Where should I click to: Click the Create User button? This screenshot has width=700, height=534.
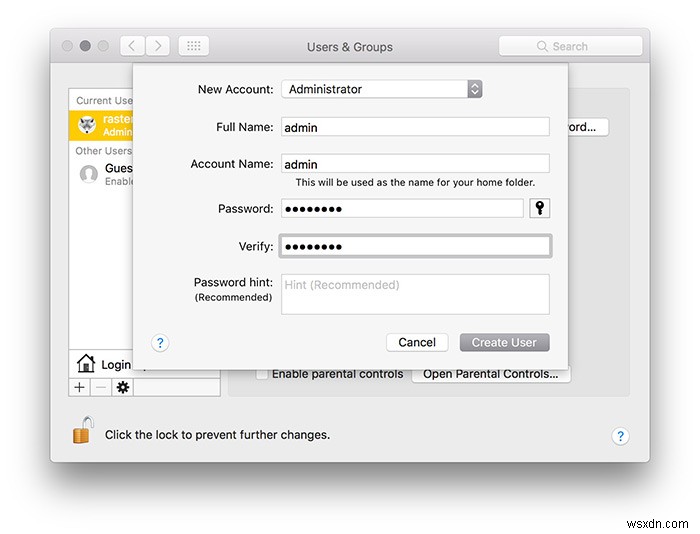tap(504, 342)
